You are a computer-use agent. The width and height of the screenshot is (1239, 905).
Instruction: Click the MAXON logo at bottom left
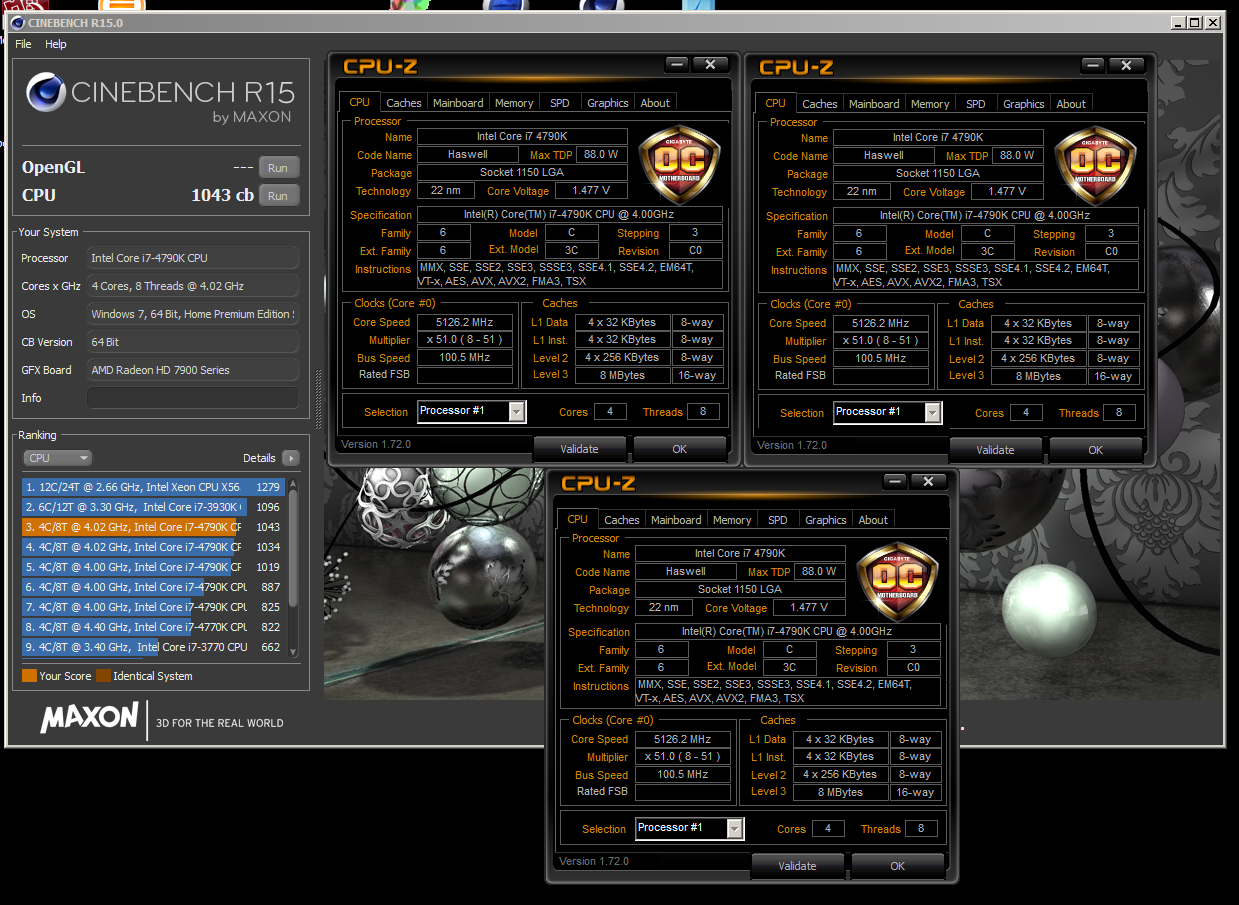coord(88,717)
